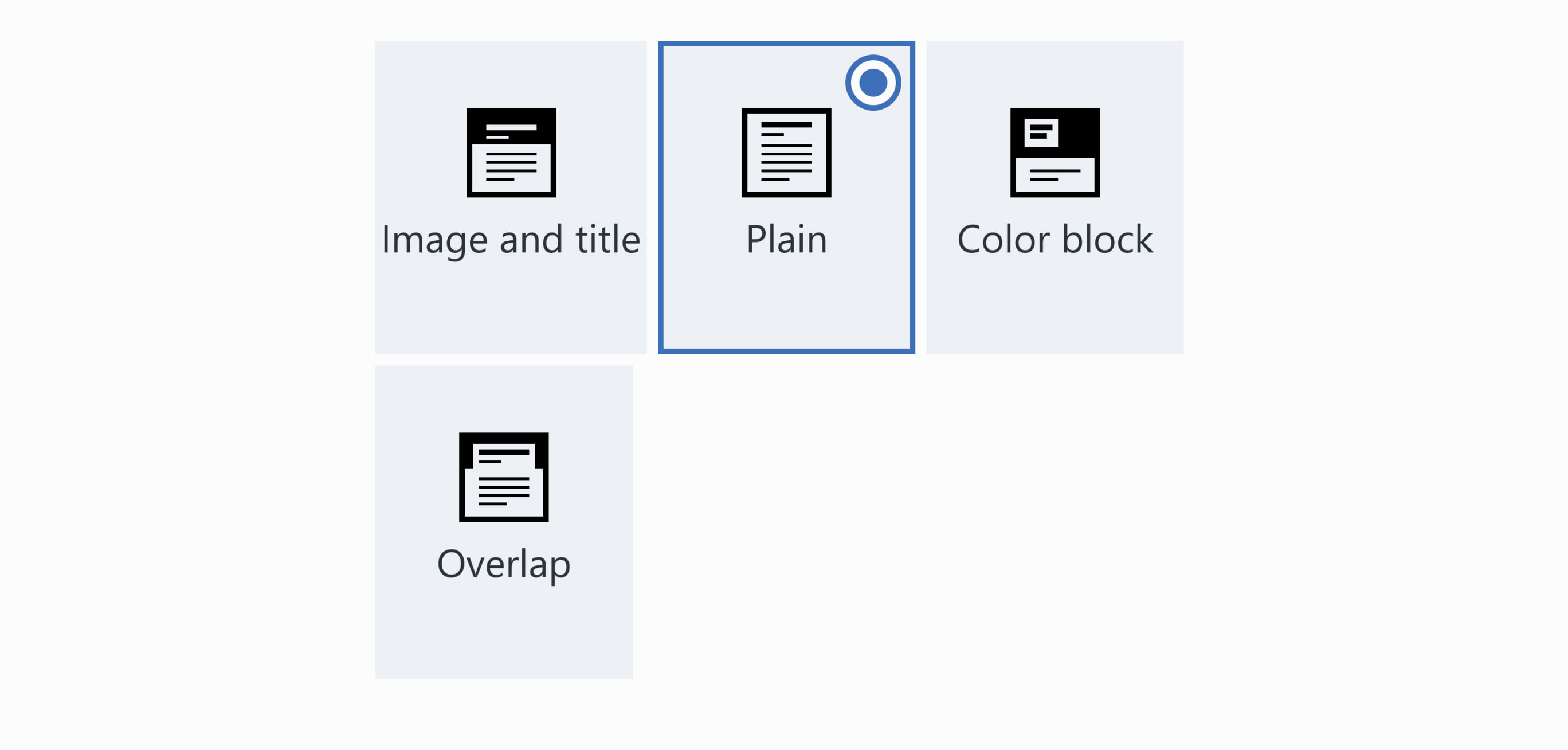Click blank area under Image and title label
1568x750 pixels.
(511, 304)
